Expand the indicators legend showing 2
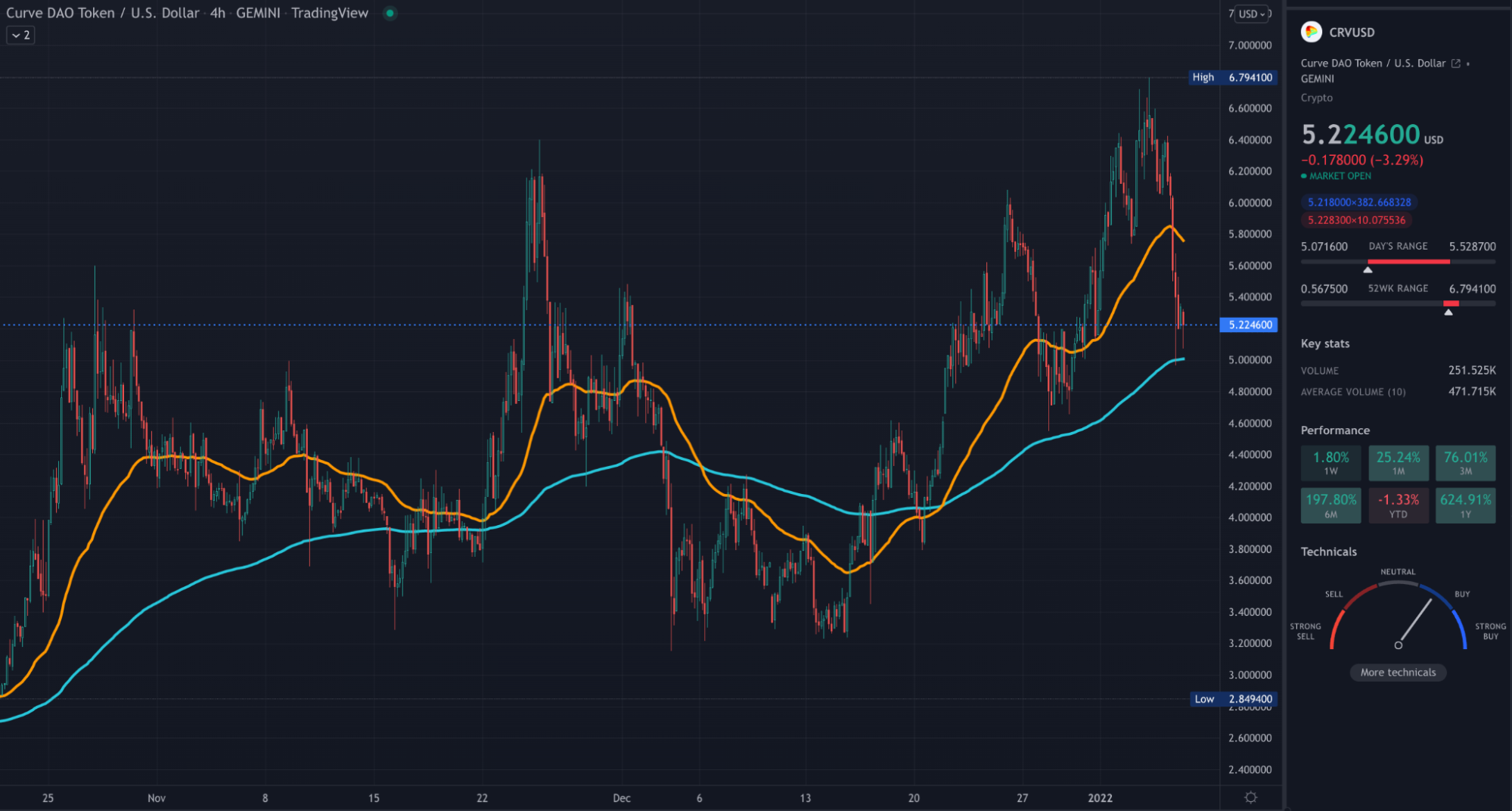 pos(21,35)
